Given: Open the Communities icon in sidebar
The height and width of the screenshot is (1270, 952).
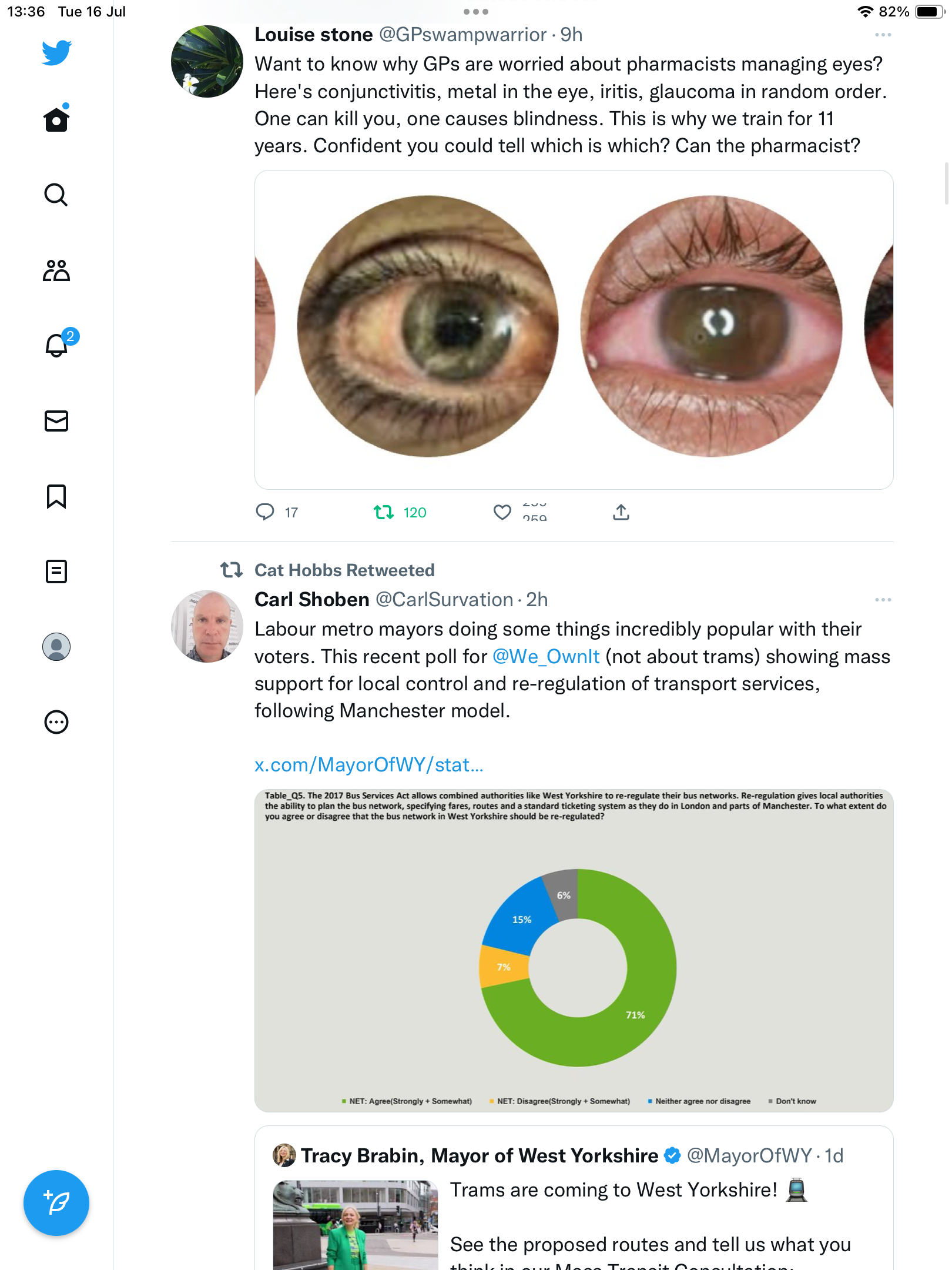Looking at the screenshot, I should coord(56,270).
